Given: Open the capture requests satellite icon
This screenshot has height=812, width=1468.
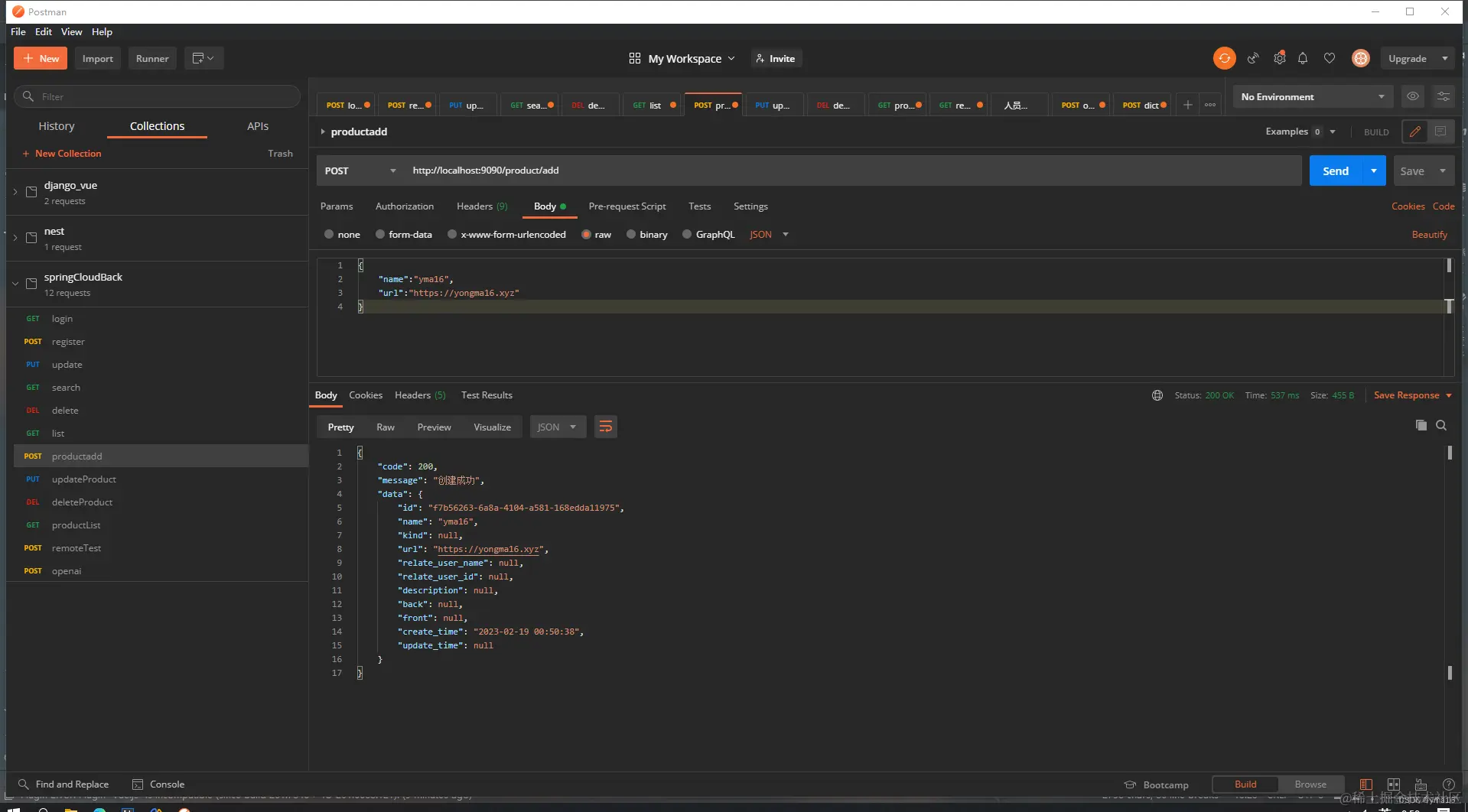Looking at the screenshot, I should (1253, 58).
